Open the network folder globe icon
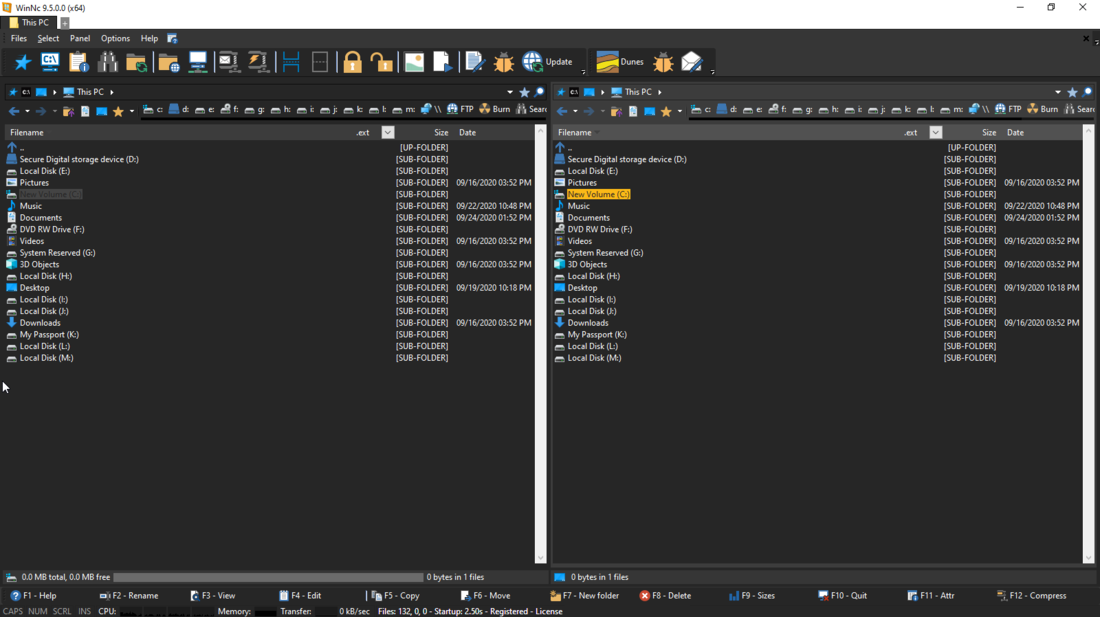Screen dimensions: 1100x617 coord(168,62)
